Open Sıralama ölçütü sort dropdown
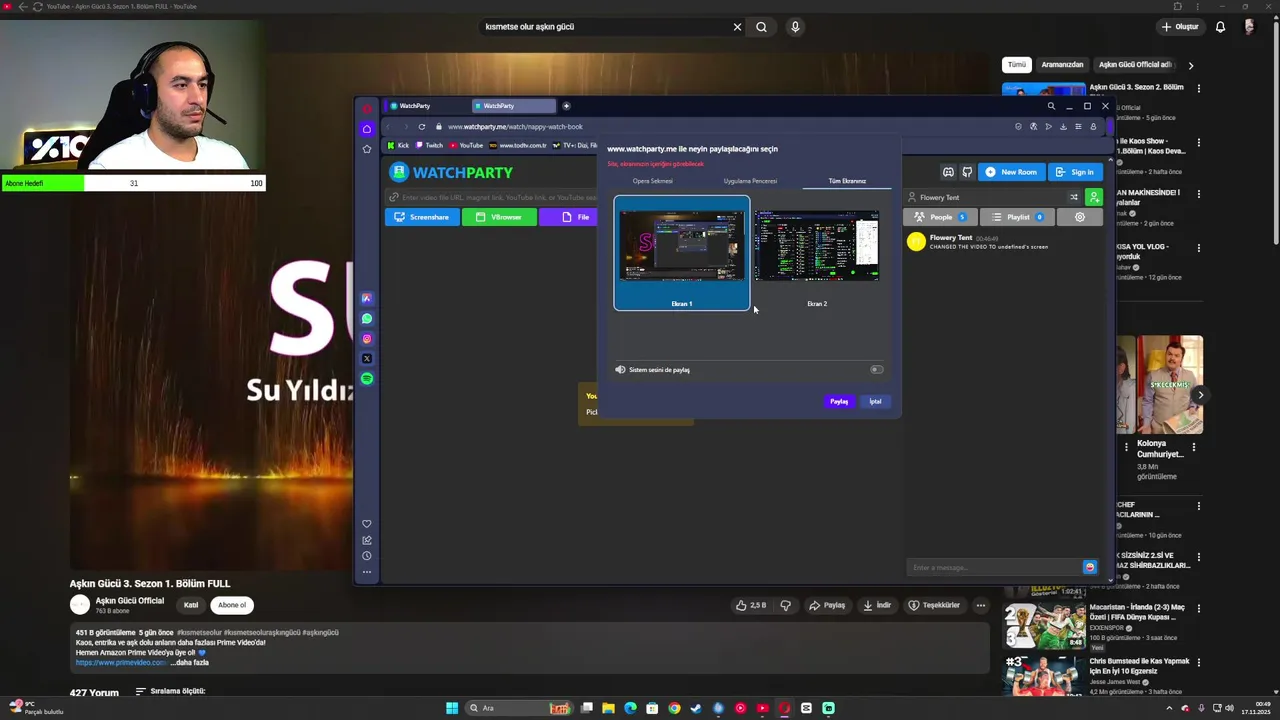Image resolution: width=1280 pixels, height=720 pixels. pyautogui.click(x=170, y=692)
